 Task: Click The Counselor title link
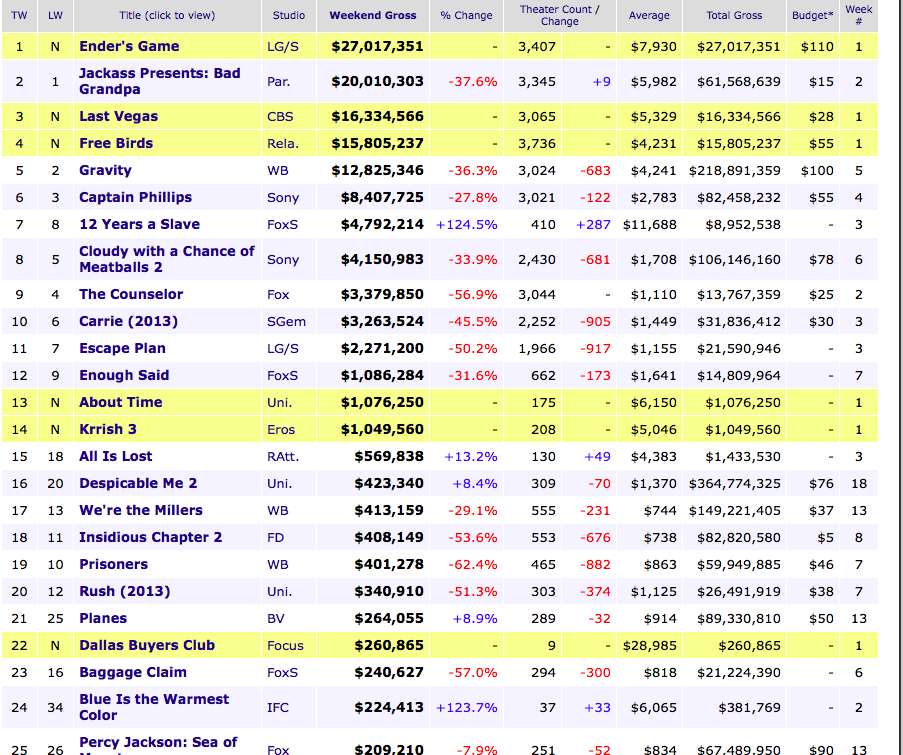[131, 294]
